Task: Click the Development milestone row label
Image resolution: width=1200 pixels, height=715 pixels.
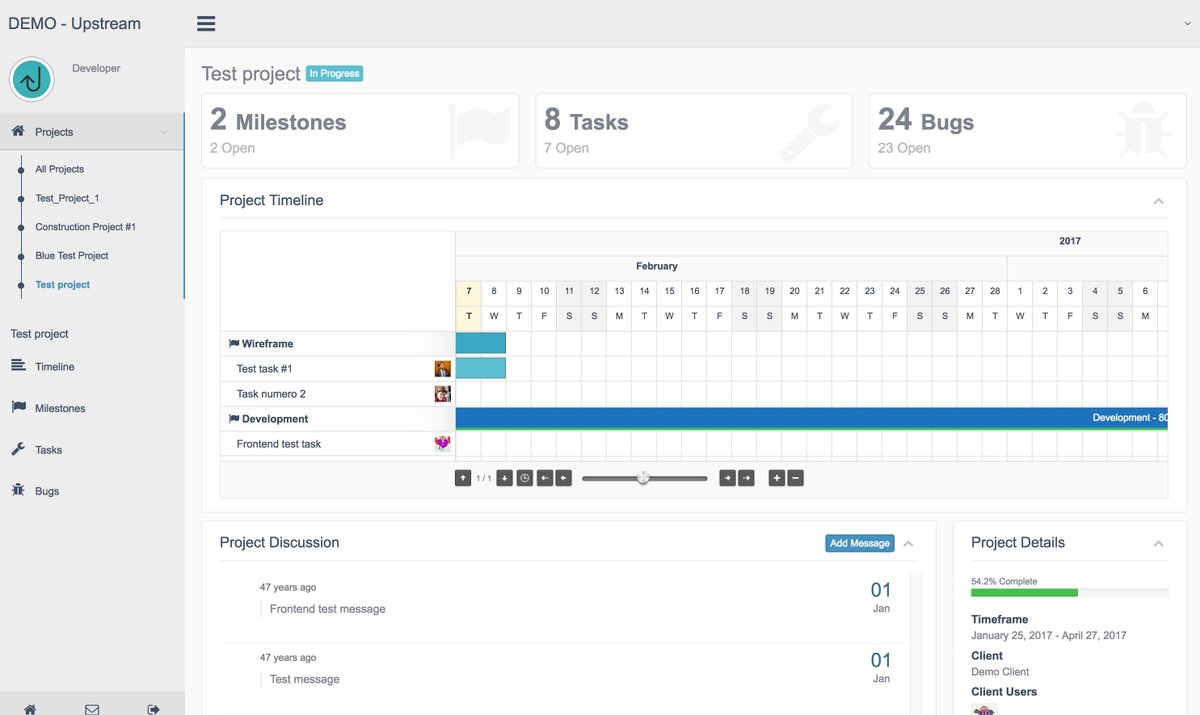Action: pyautogui.click(x=275, y=419)
